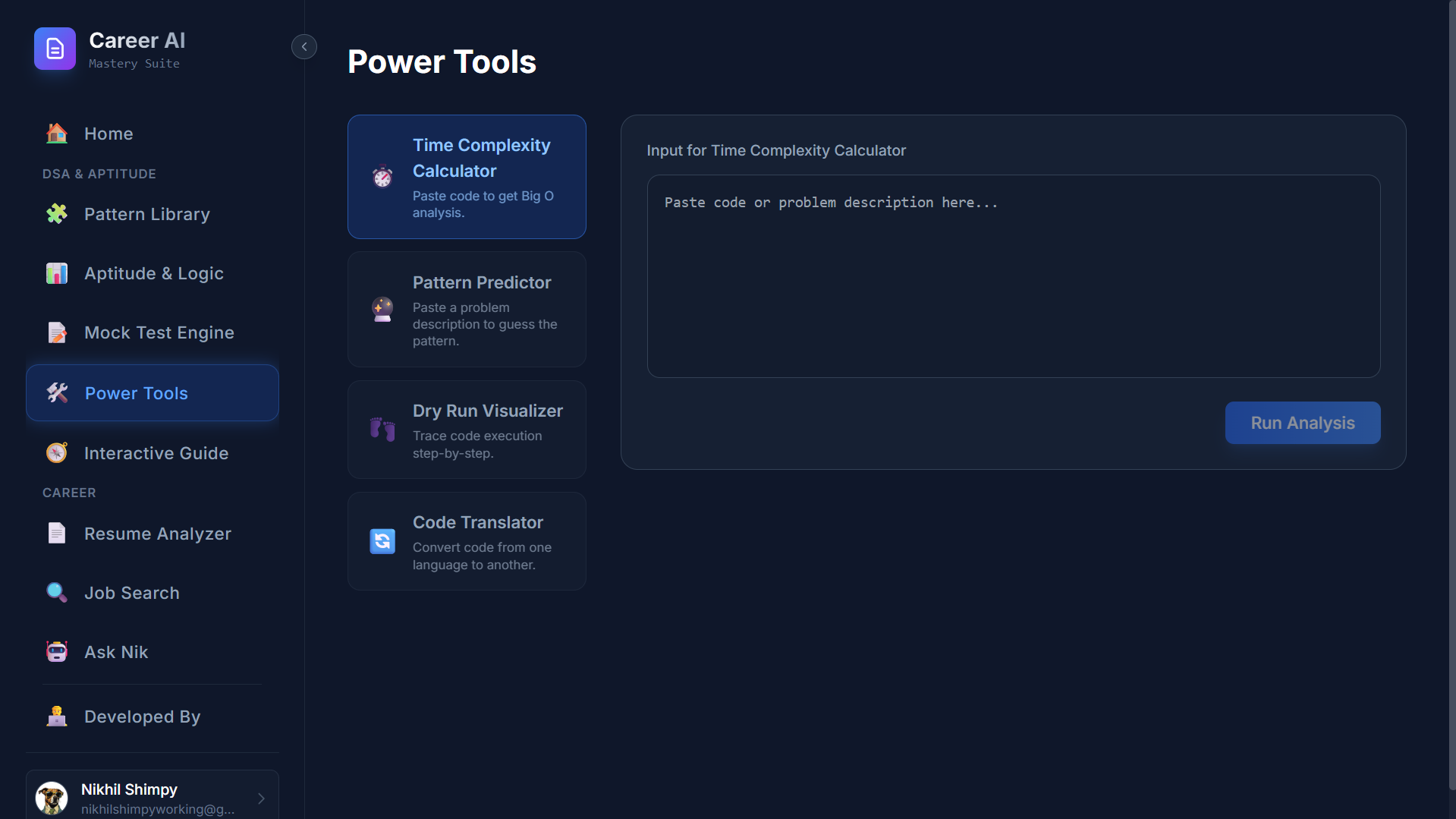Click the Power Tools page title
Viewport: 1456px width, 819px height.
click(x=442, y=61)
